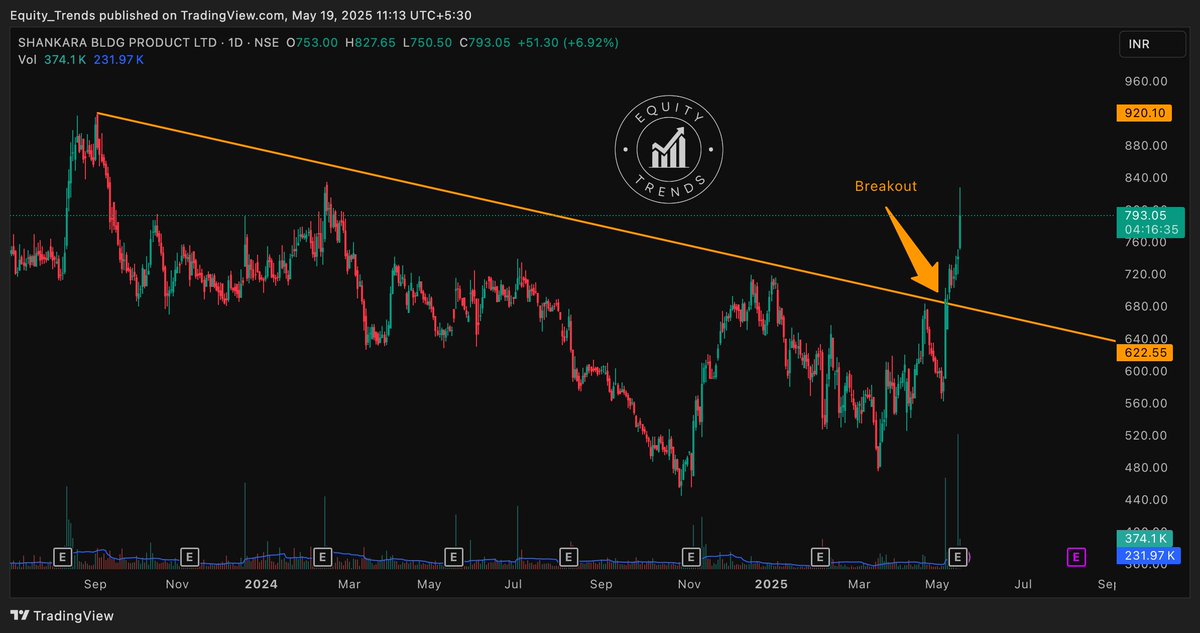Click the 560.00 price axis label
This screenshot has width=1200, height=633.
click(1146, 403)
